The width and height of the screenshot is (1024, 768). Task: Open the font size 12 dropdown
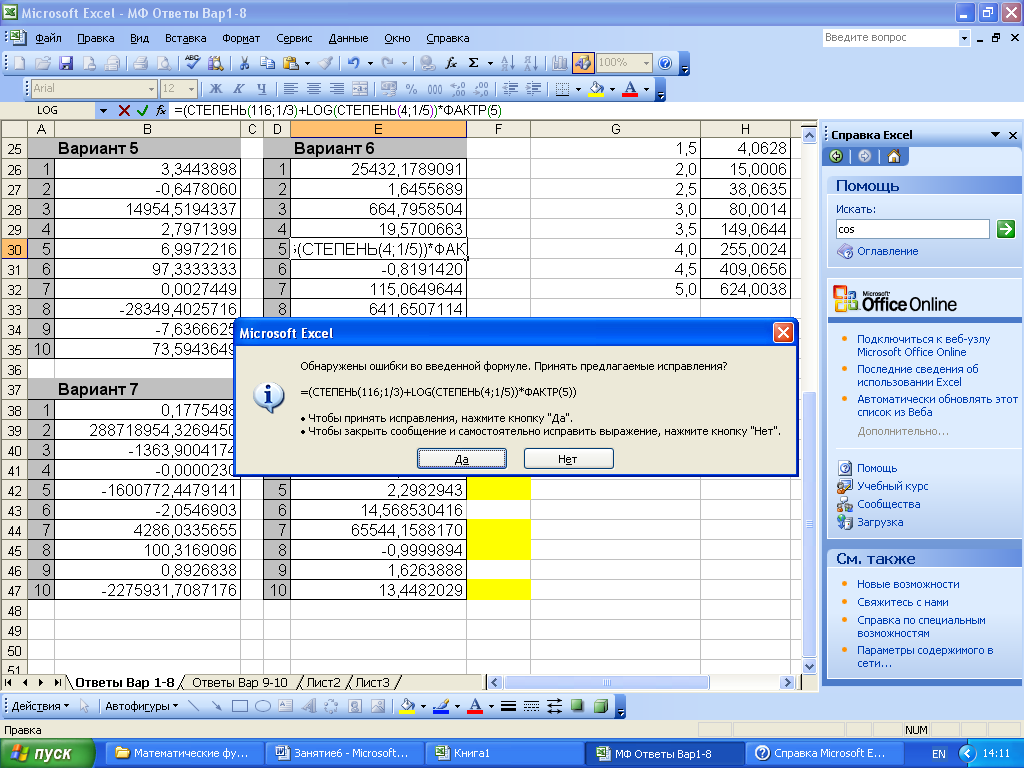[x=192, y=89]
